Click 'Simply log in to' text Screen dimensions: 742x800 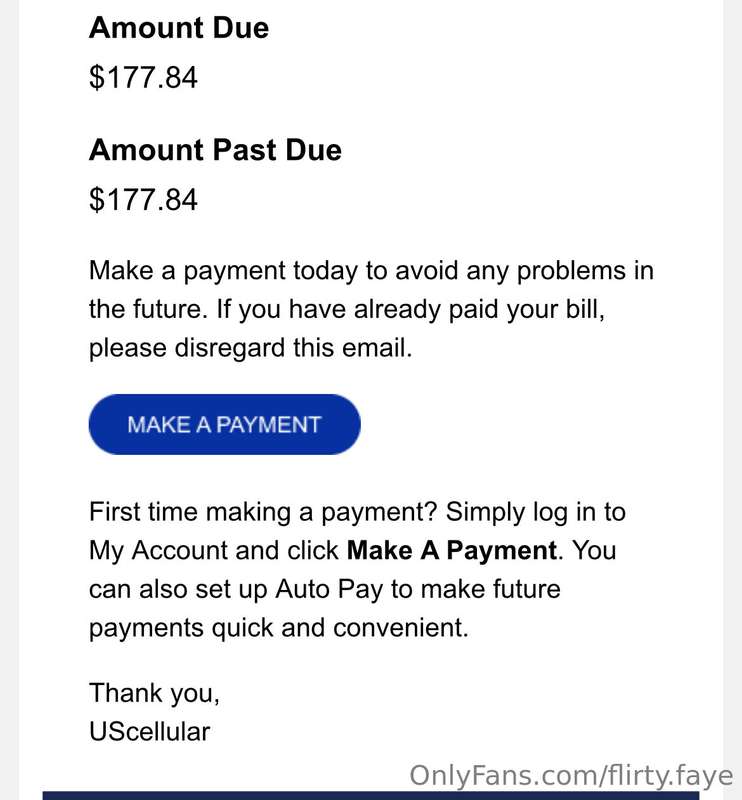[x=536, y=512]
